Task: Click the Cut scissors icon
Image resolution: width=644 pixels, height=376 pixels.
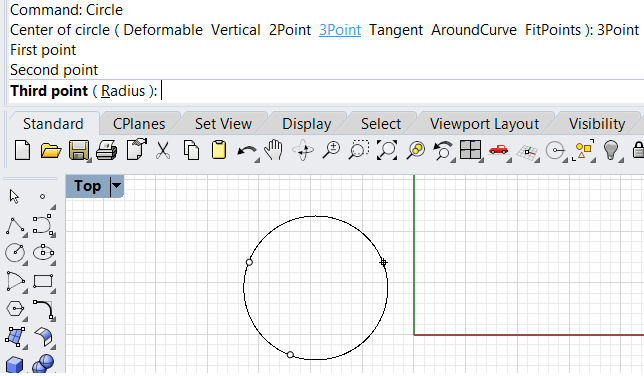Action: tap(163, 150)
